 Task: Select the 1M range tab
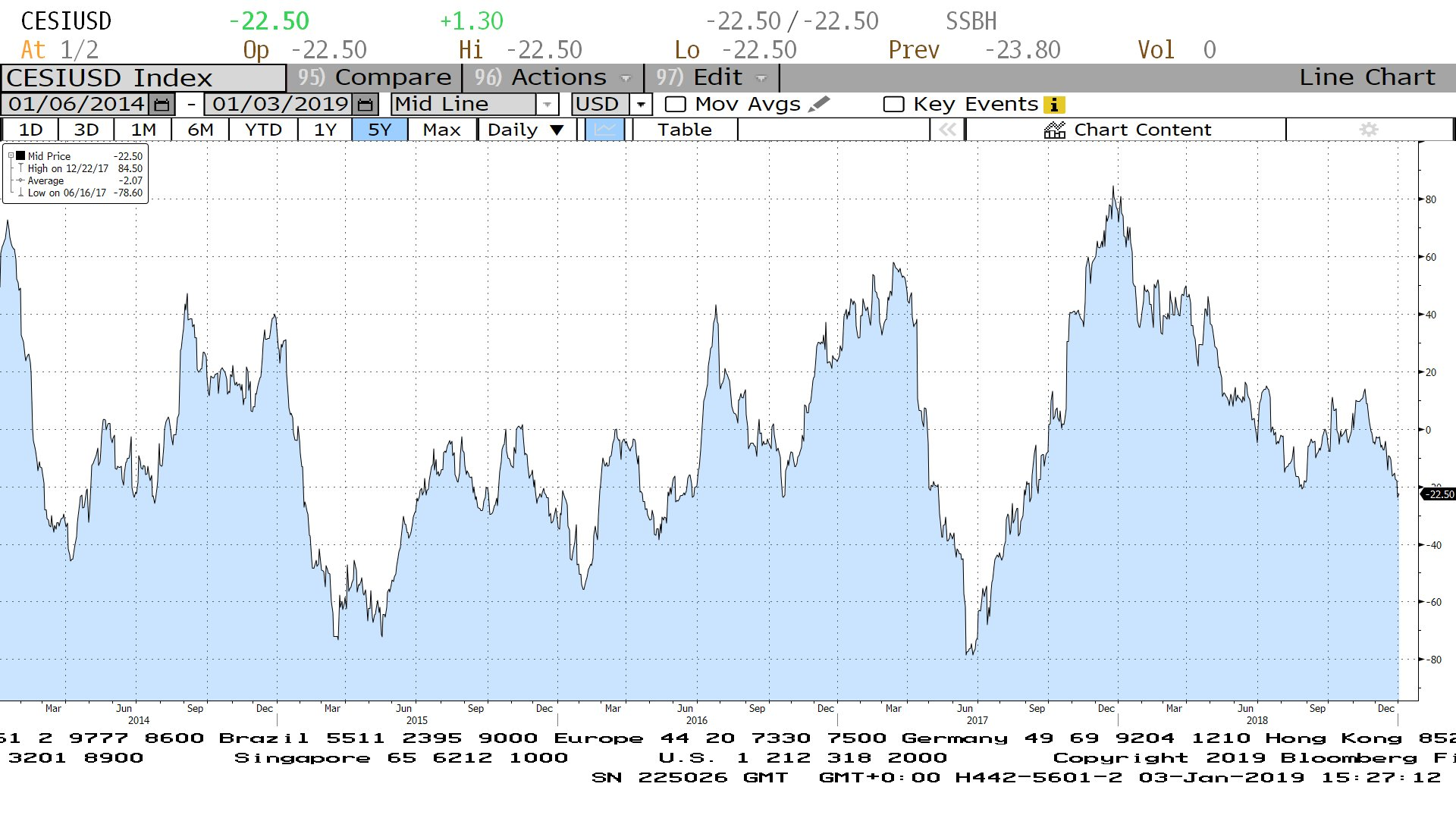[143, 130]
